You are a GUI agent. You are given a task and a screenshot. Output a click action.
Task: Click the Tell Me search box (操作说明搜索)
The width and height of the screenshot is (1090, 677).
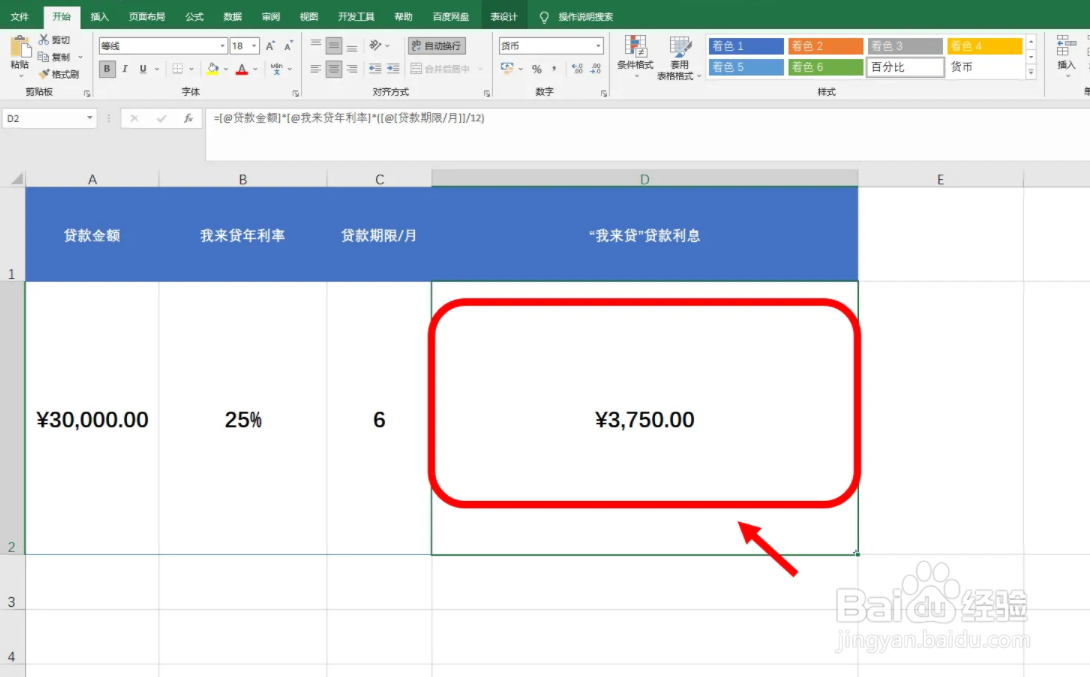585,17
